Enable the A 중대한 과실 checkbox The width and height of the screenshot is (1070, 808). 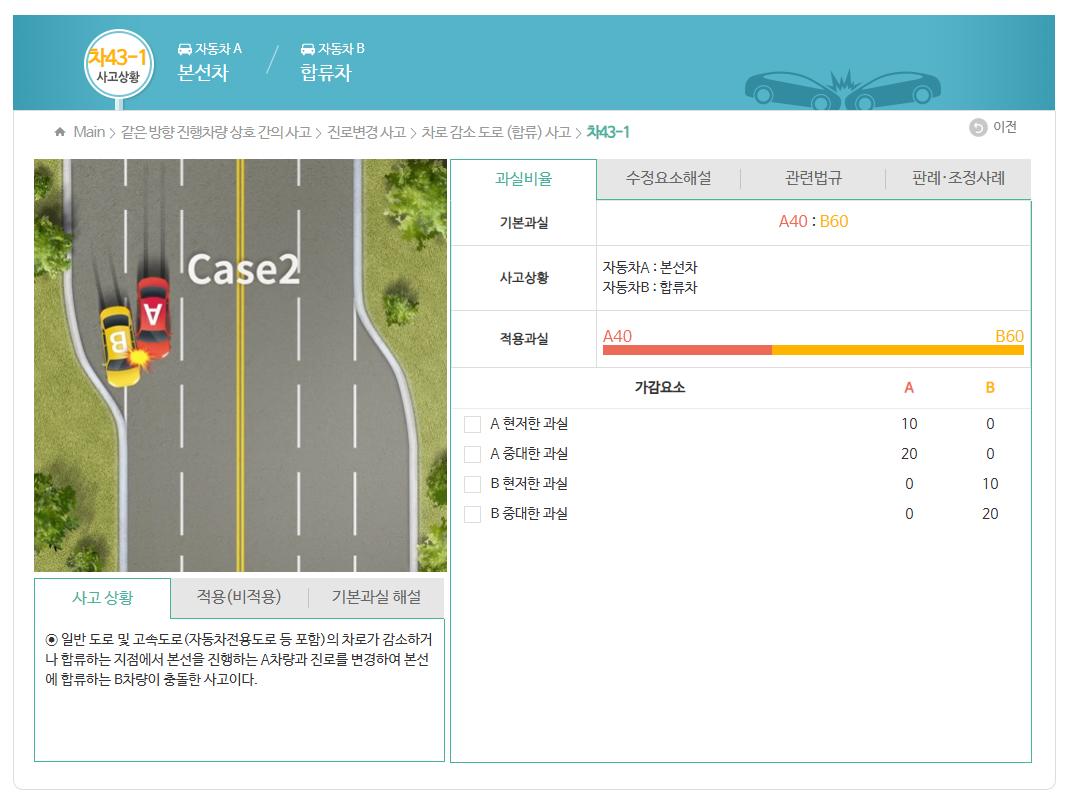tap(473, 454)
